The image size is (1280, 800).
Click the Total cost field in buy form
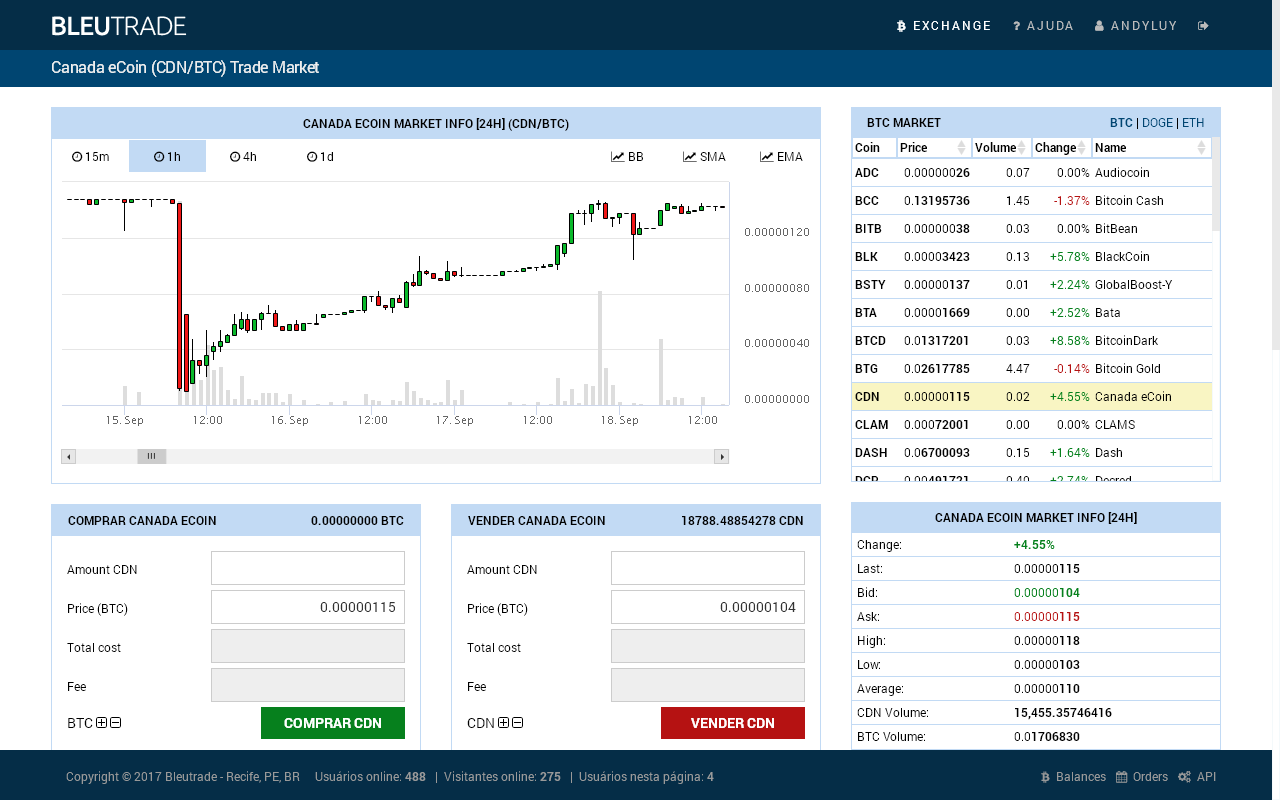[308, 646]
